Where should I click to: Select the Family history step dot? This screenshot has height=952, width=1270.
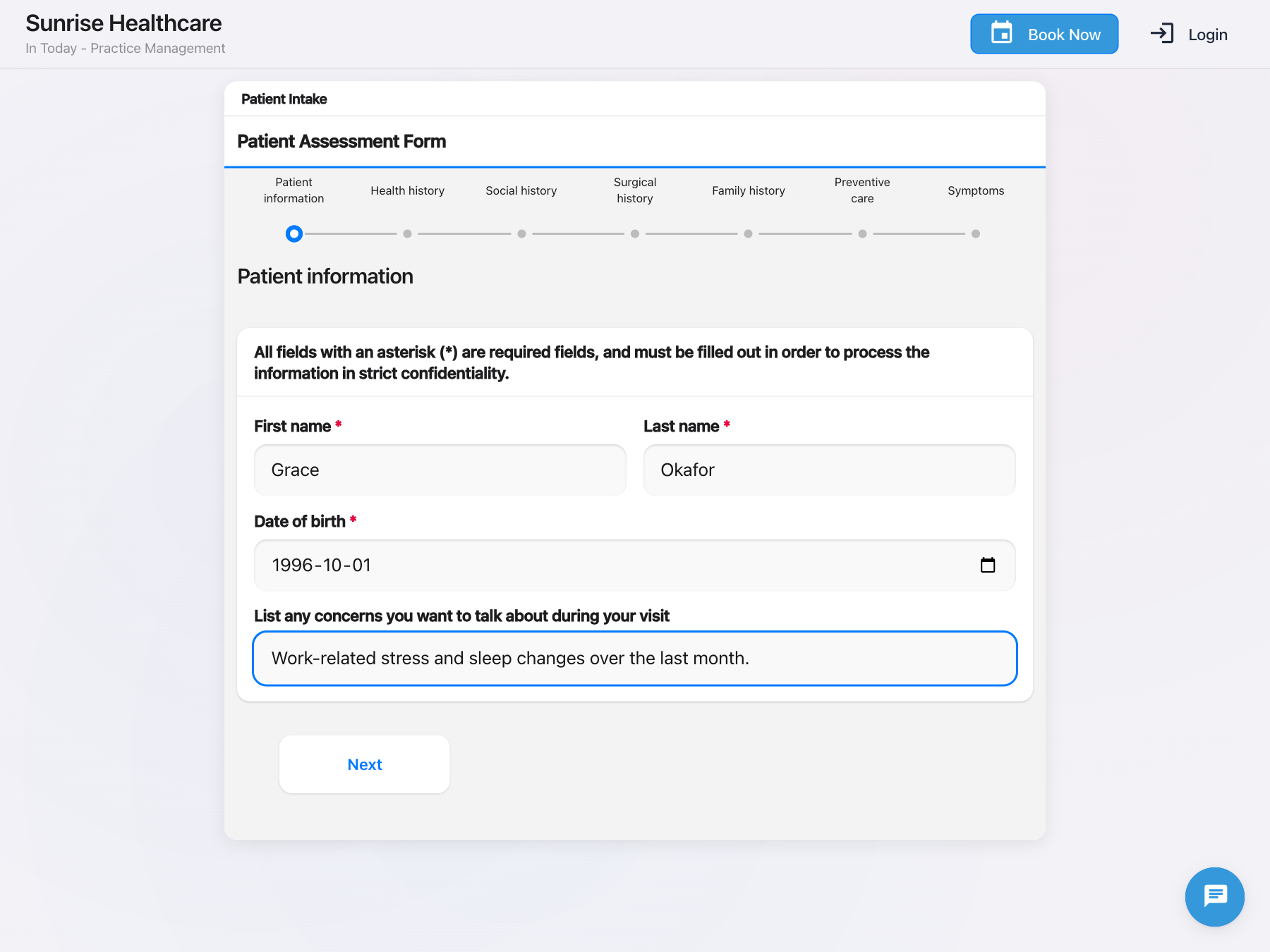[749, 233]
